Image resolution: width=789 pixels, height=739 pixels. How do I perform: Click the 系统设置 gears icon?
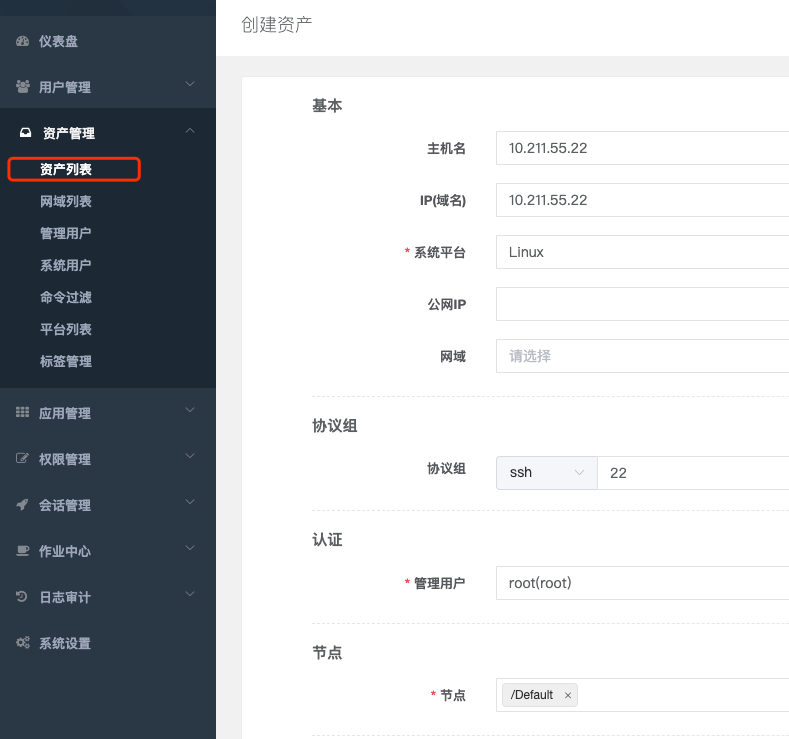click(23, 642)
